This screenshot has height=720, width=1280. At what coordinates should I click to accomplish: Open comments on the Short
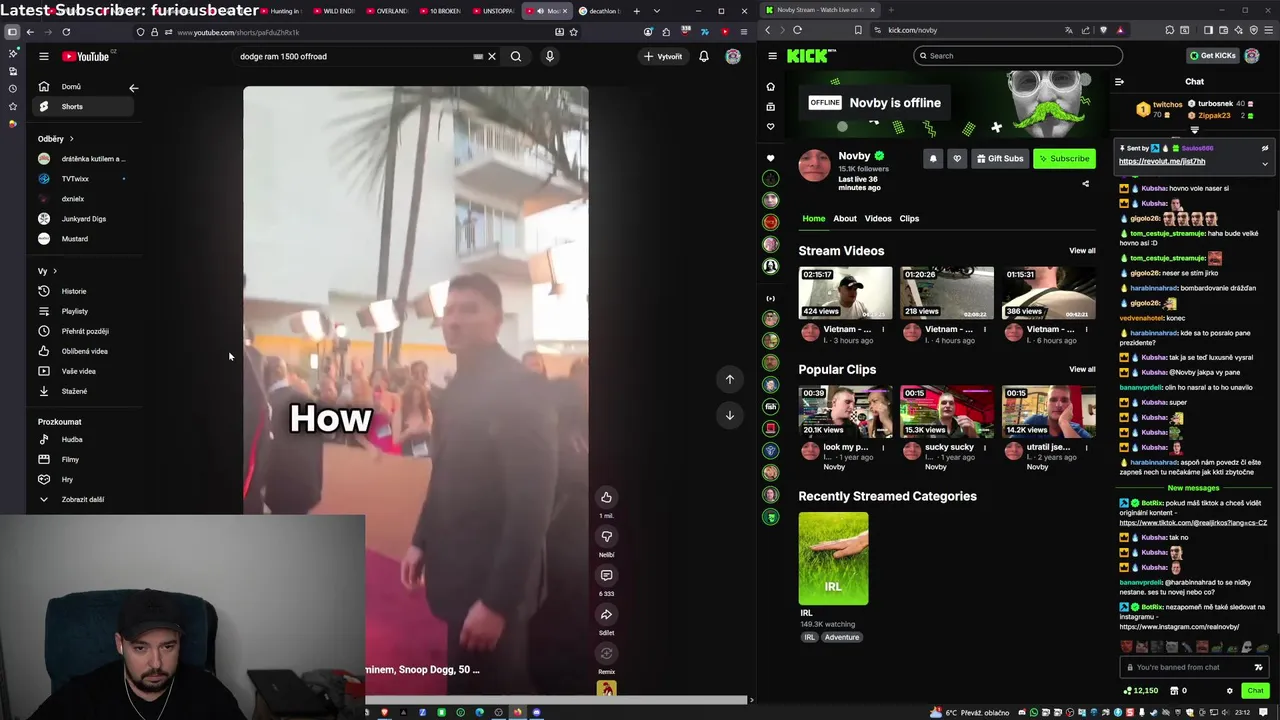606,575
